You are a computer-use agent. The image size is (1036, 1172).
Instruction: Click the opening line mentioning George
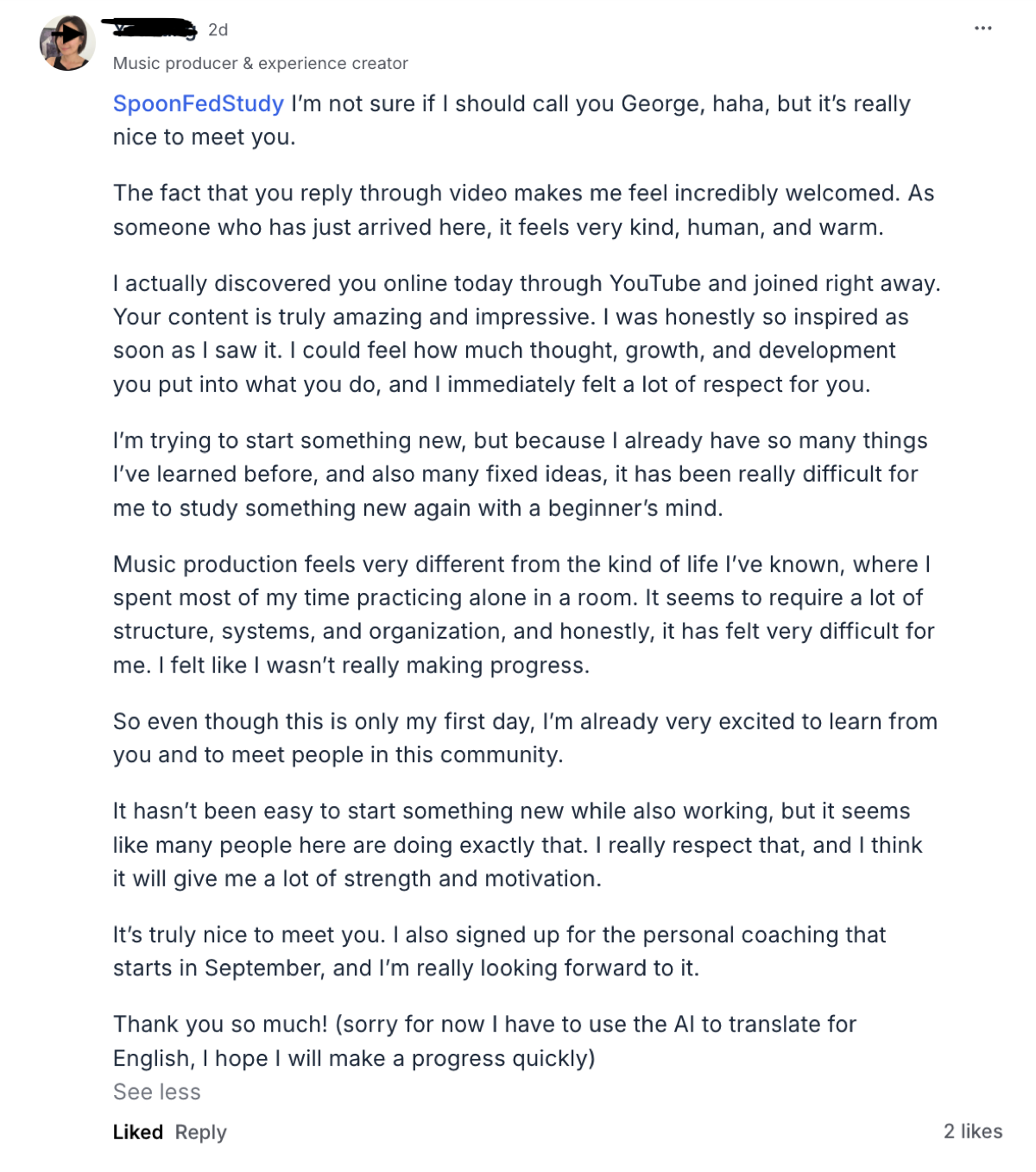pos(512,120)
